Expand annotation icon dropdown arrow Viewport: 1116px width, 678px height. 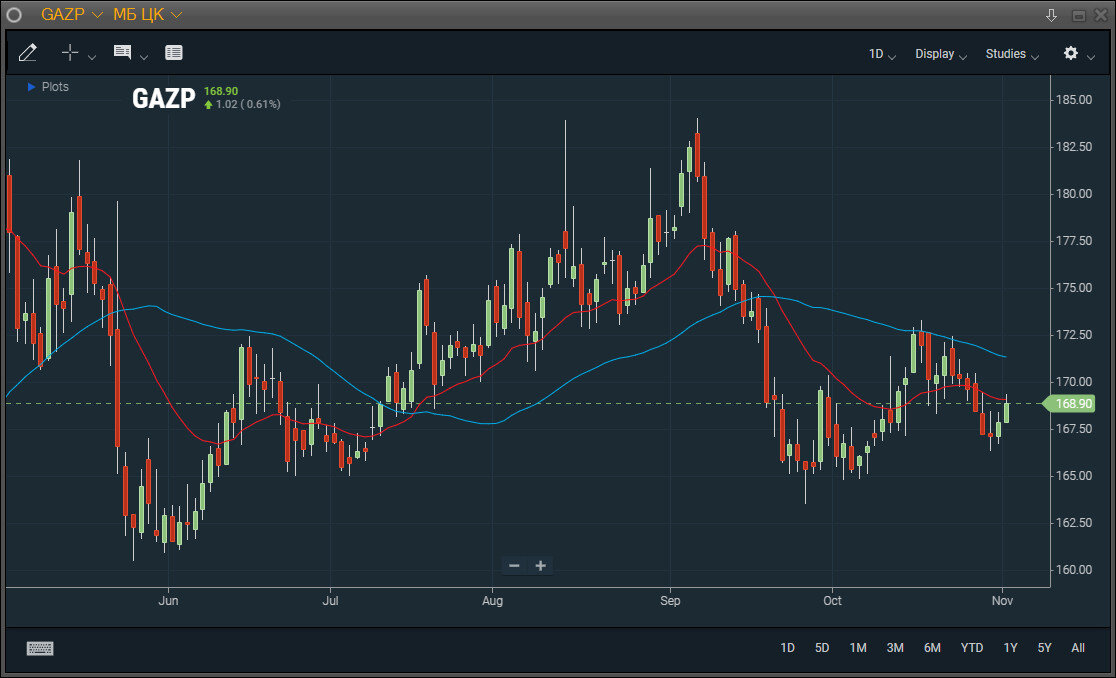coord(144,57)
